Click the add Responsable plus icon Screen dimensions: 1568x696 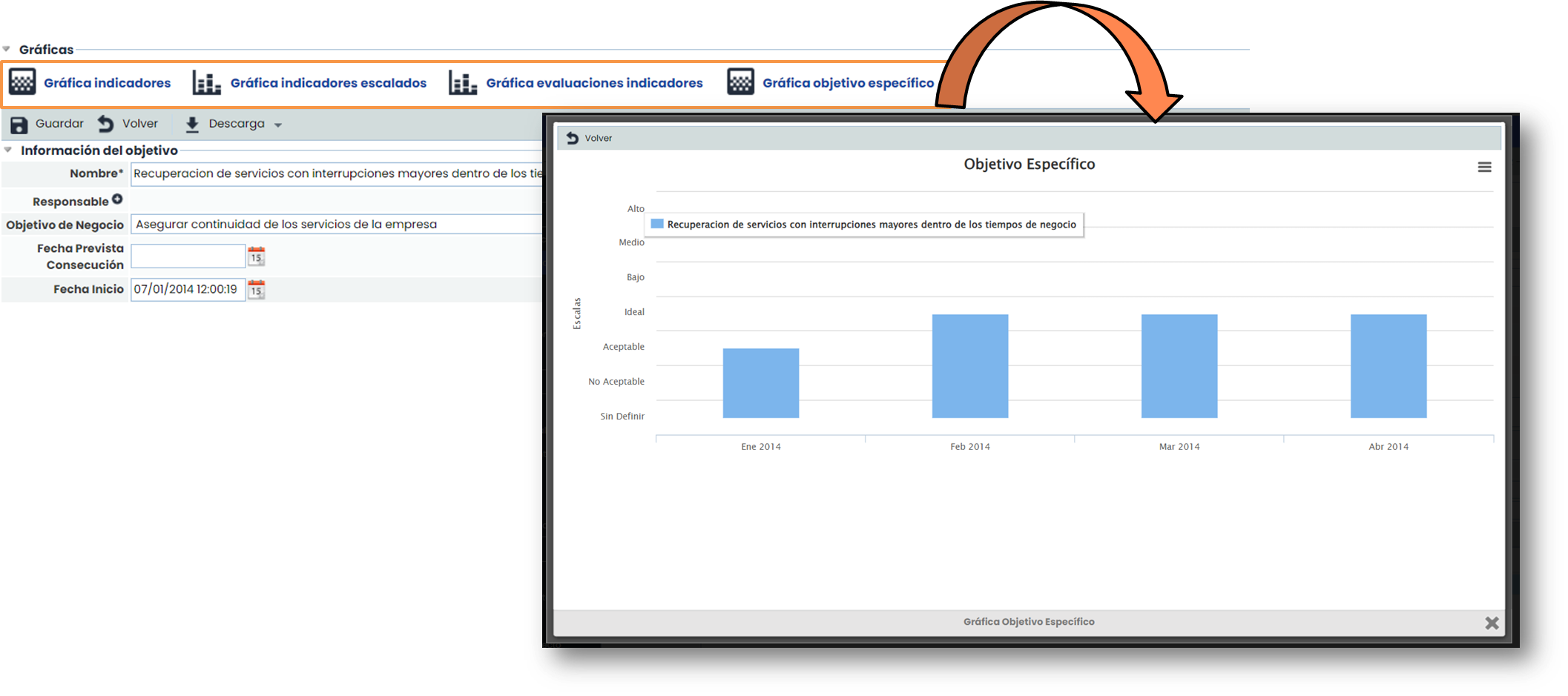pyautogui.click(x=117, y=199)
